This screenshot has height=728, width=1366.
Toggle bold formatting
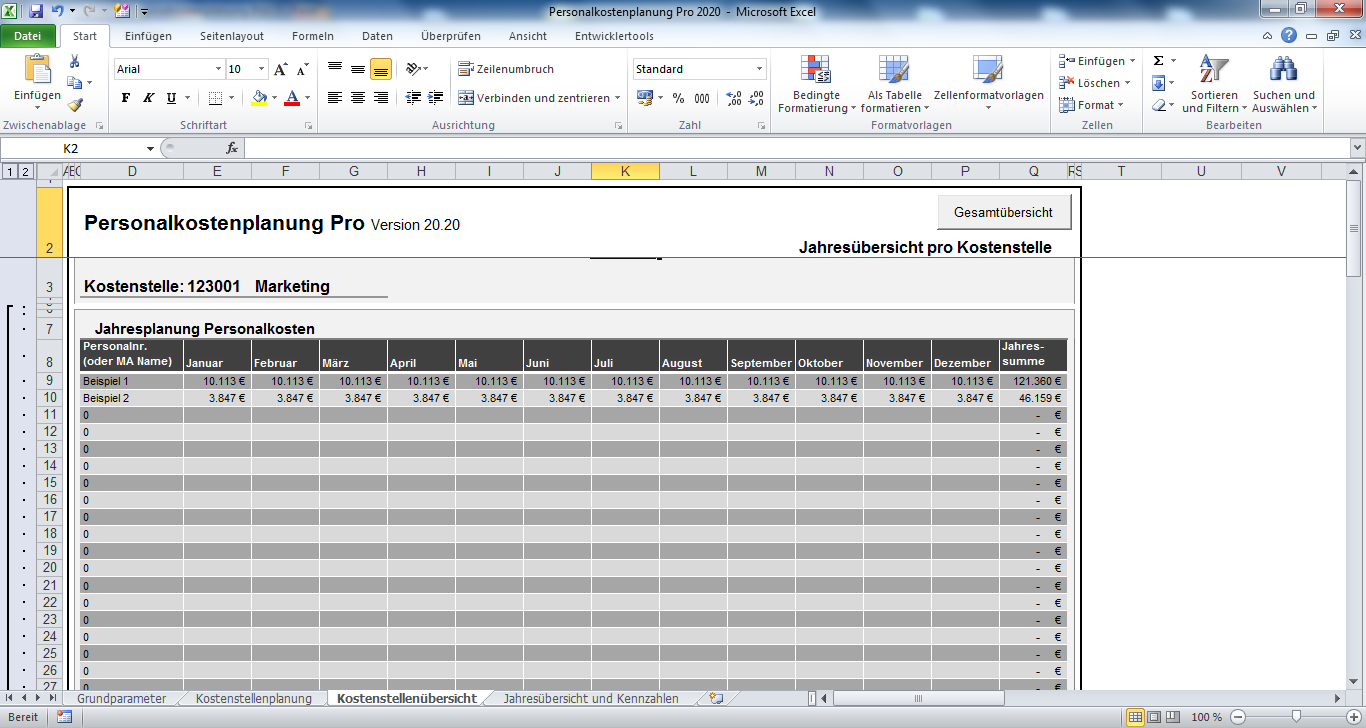[126, 98]
